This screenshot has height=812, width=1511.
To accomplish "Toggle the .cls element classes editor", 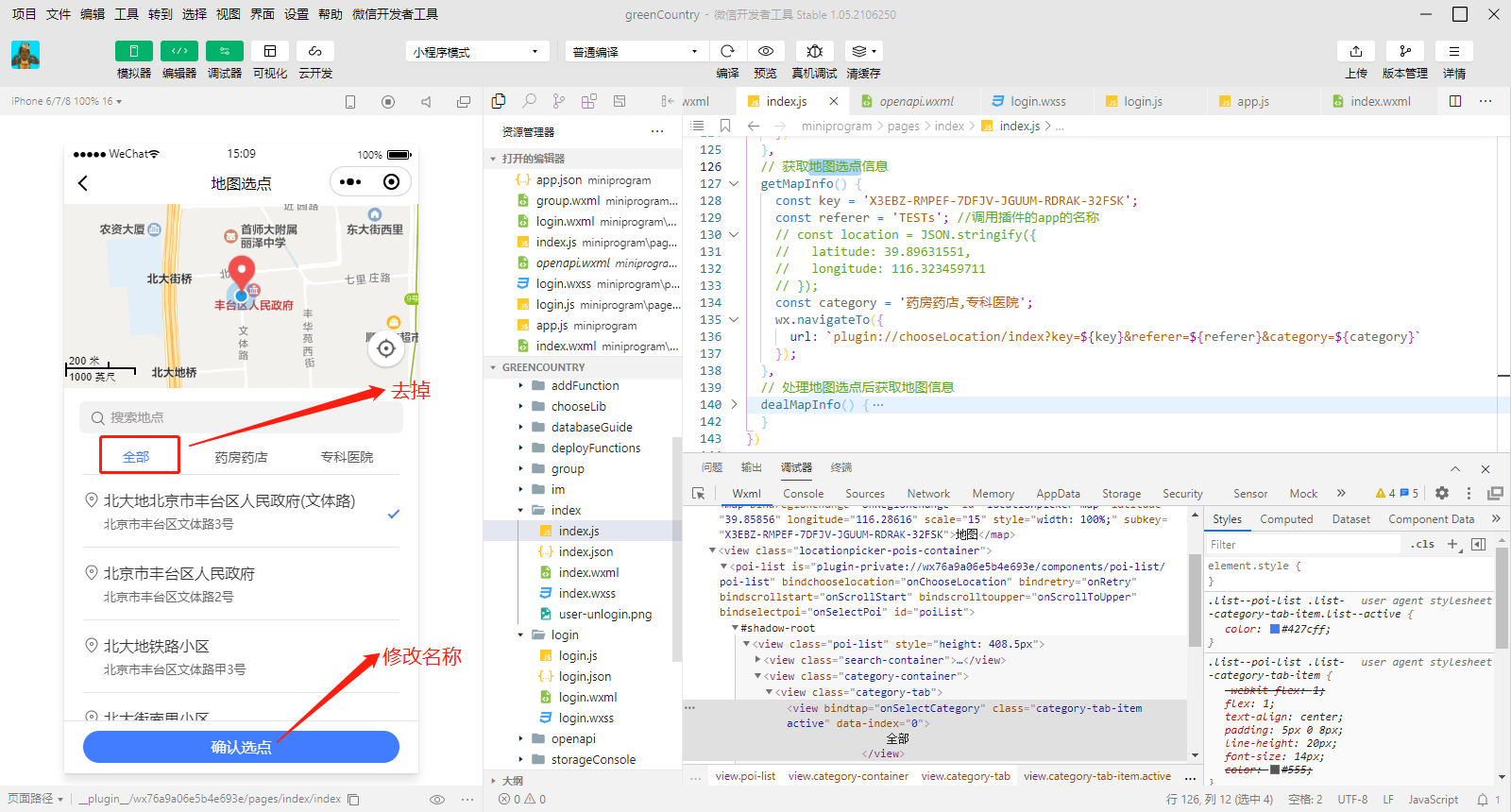I will pyautogui.click(x=1422, y=544).
